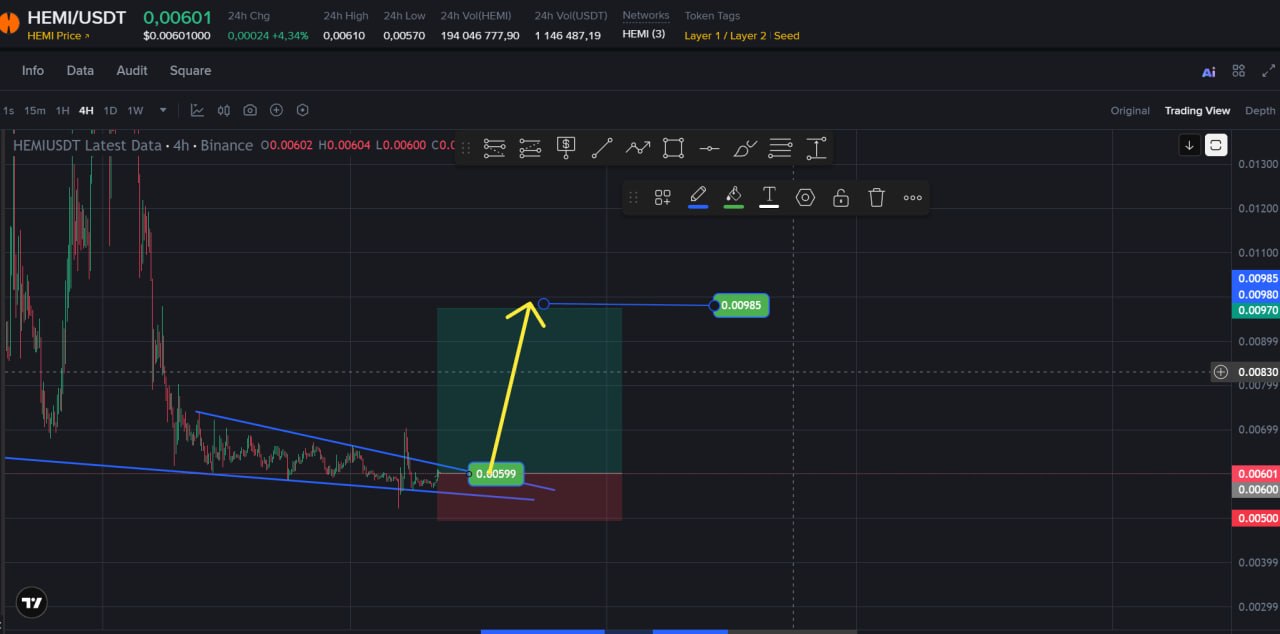
Task: Delete the drawing with trash icon
Action: coord(877,198)
